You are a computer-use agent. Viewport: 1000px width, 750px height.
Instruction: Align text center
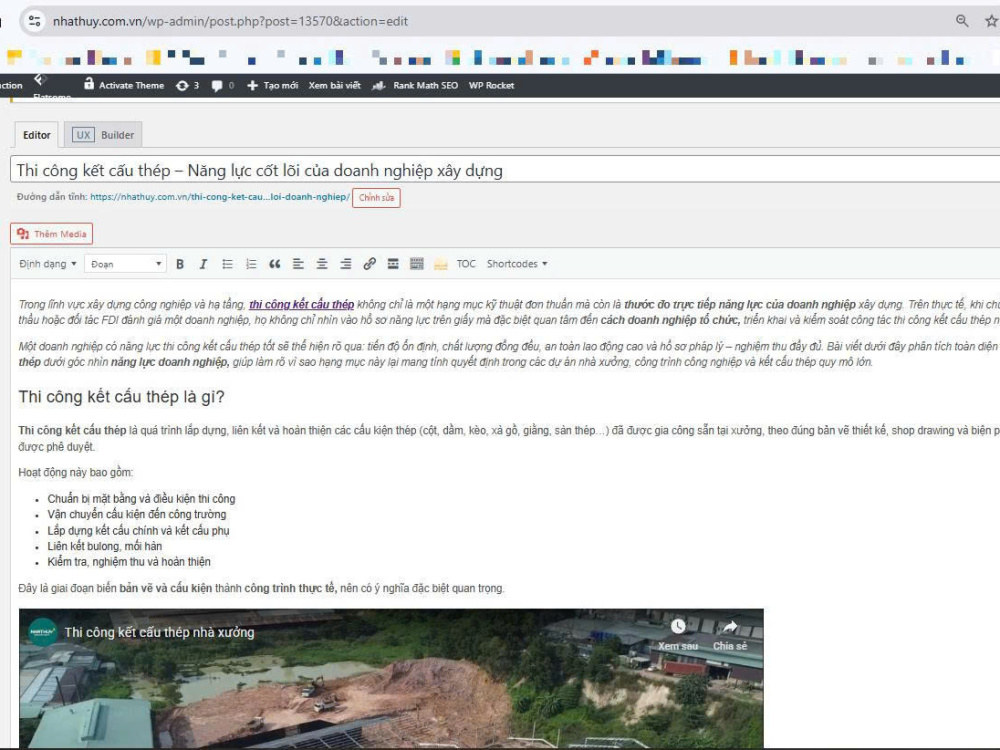[322, 264]
